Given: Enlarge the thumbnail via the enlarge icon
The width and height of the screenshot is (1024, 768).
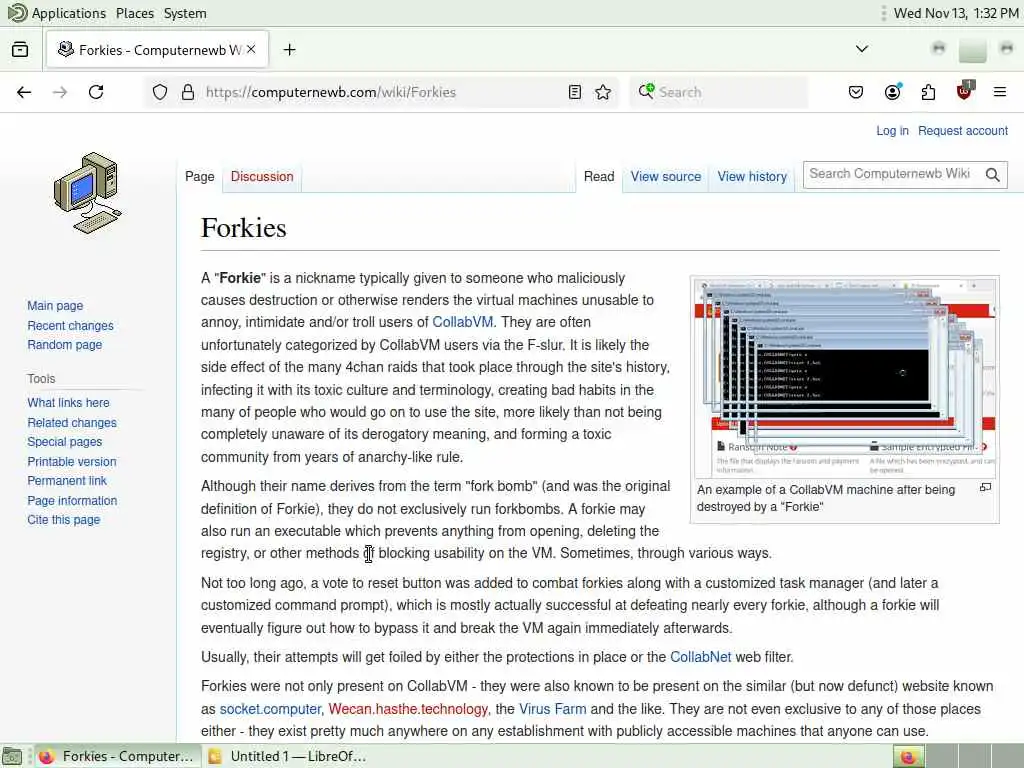Looking at the screenshot, I should tap(985, 487).
